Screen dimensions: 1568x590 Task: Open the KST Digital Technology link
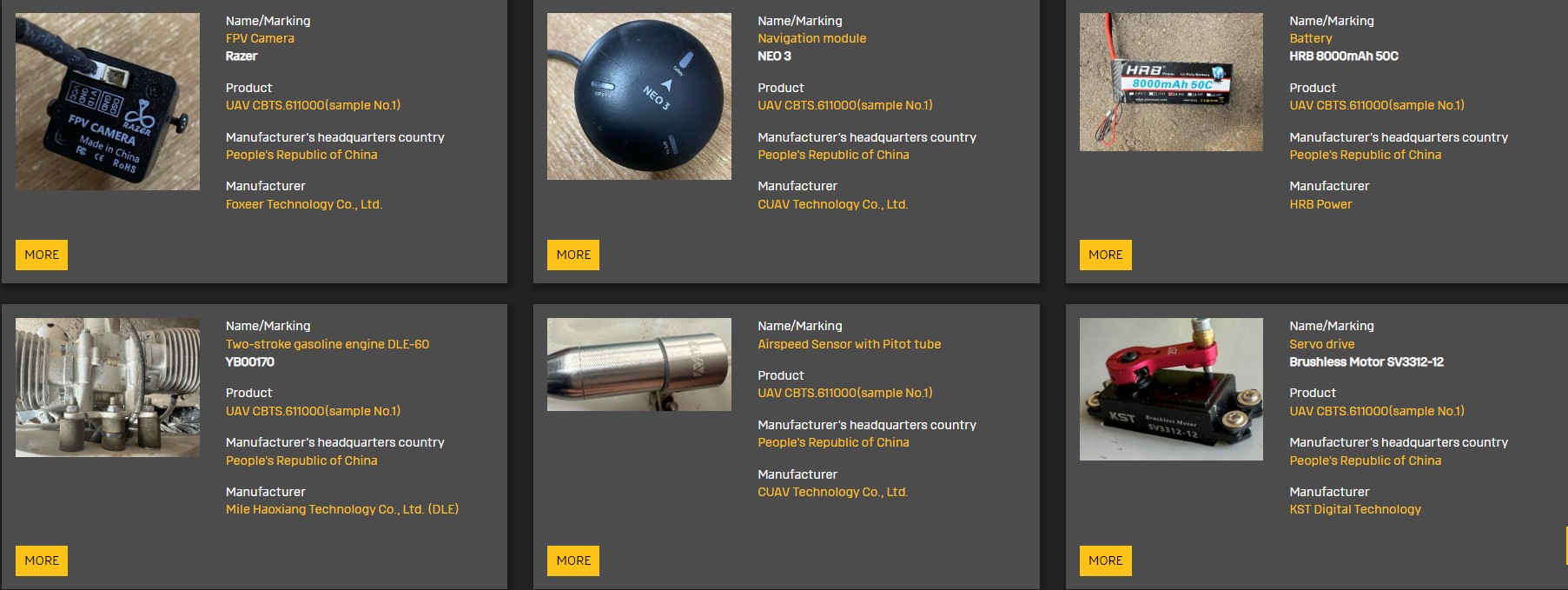tap(1355, 509)
